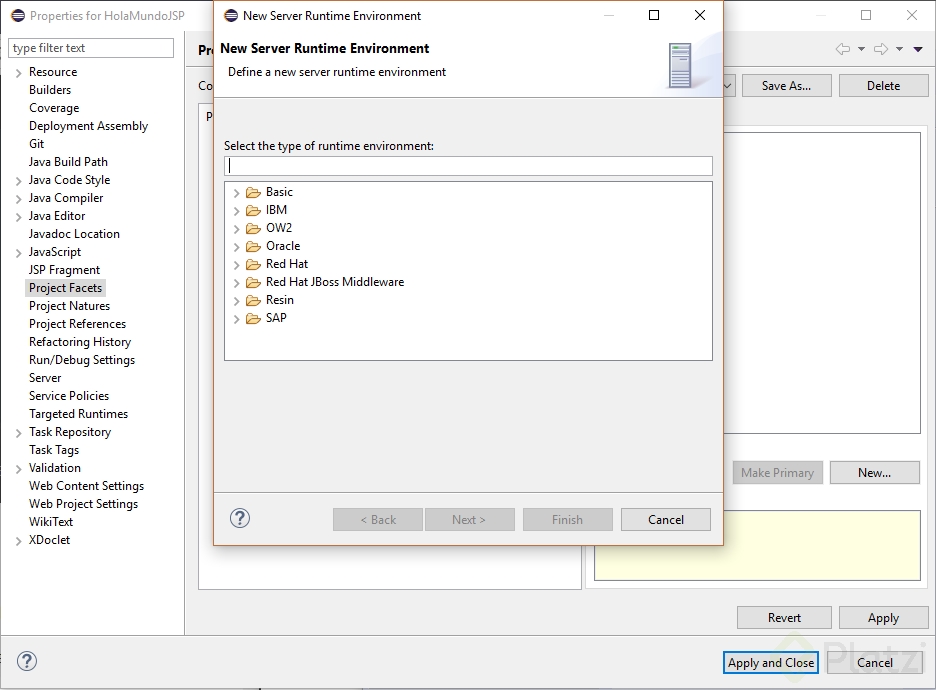Select Project References page
The image size is (936, 690).
tap(78, 324)
